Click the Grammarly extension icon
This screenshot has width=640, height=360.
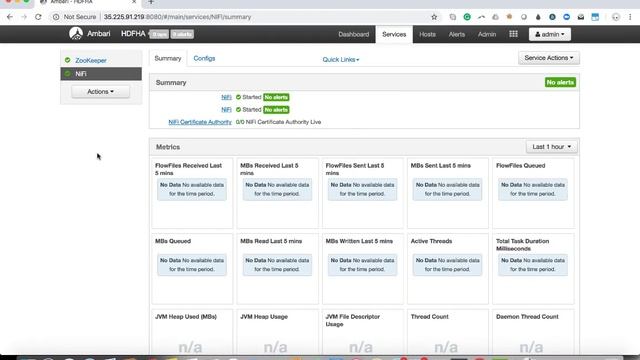(467, 17)
